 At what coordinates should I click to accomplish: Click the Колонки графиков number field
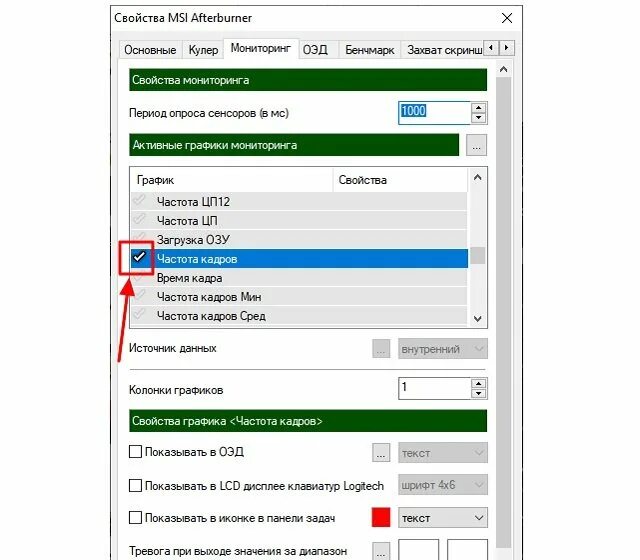(x=434, y=388)
